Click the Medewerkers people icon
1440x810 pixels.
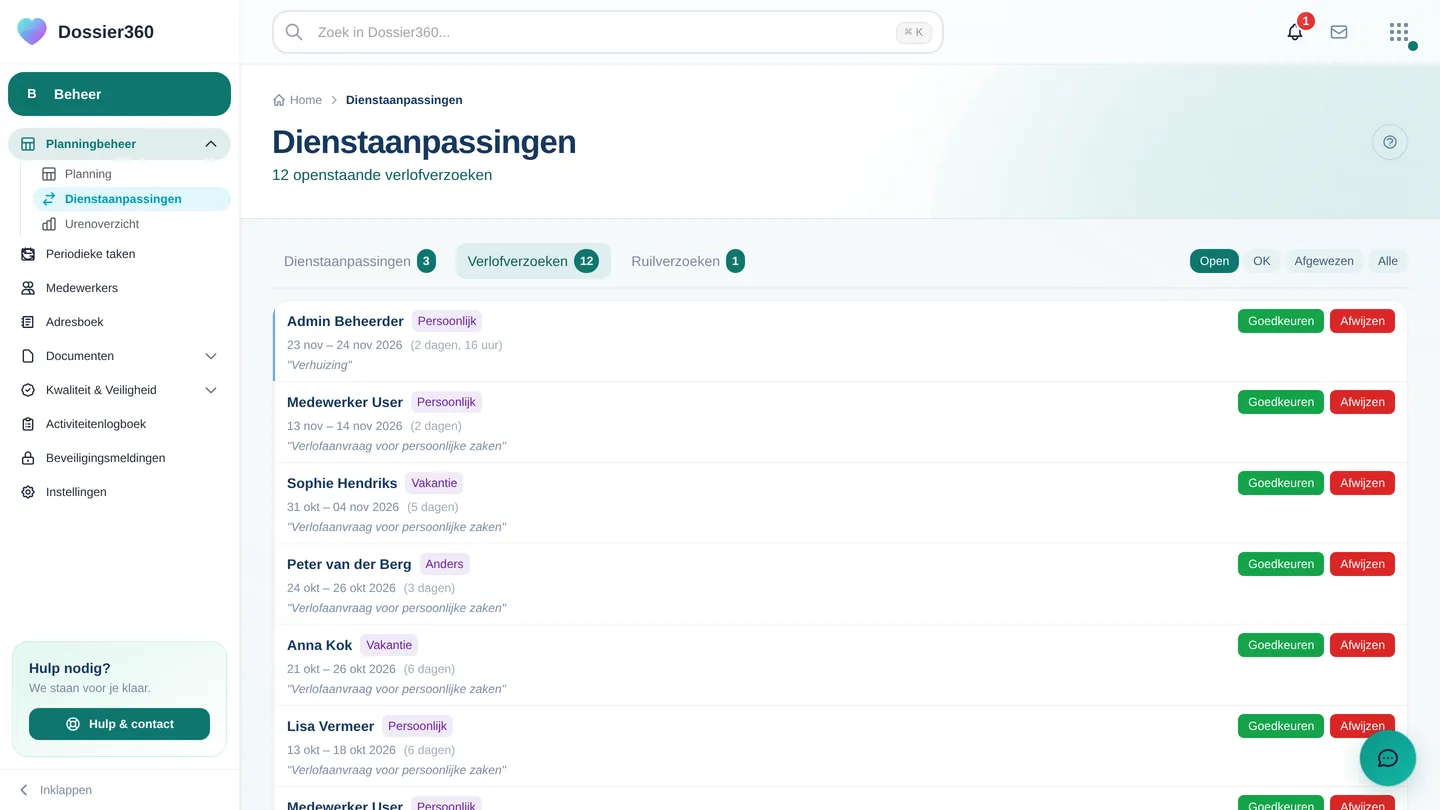pyautogui.click(x=28, y=288)
